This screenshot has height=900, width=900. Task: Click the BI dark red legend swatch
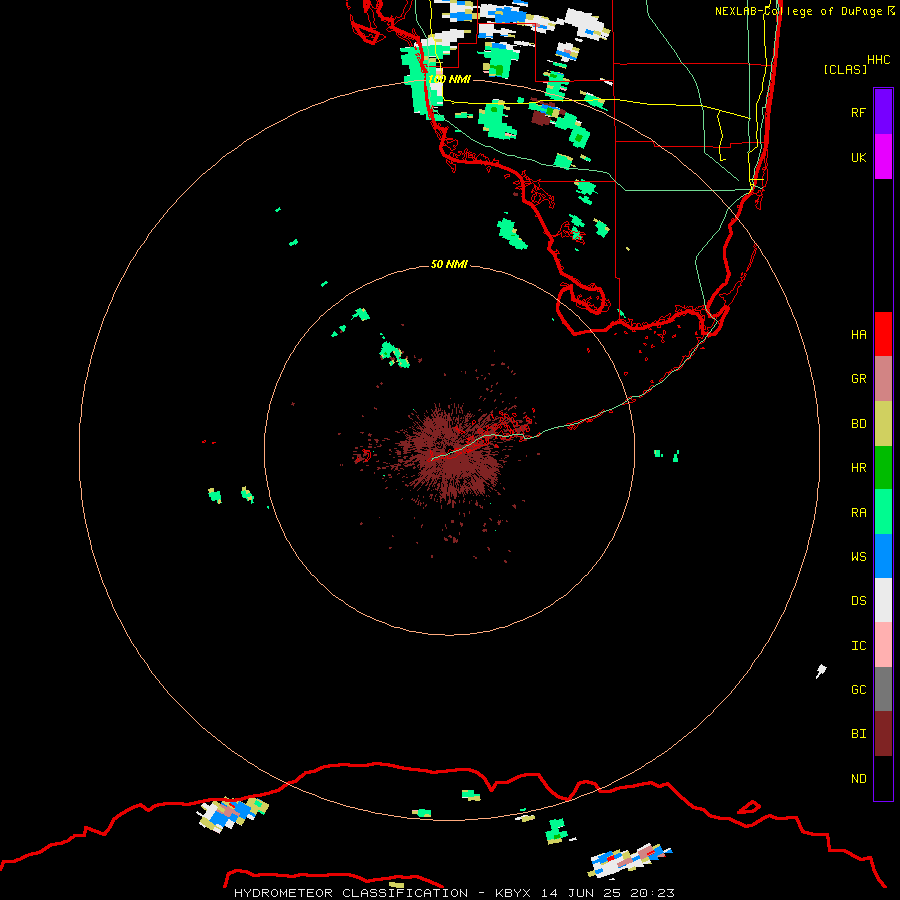click(883, 734)
